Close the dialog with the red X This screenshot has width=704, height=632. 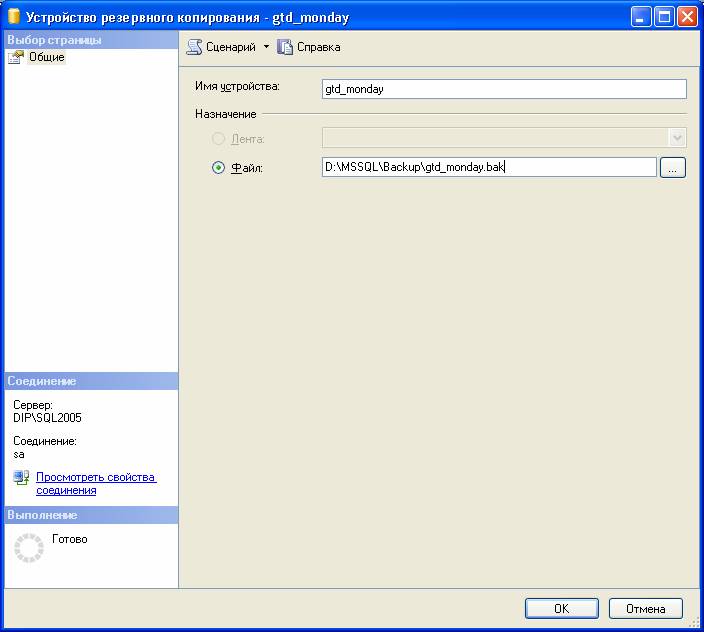(x=687, y=17)
